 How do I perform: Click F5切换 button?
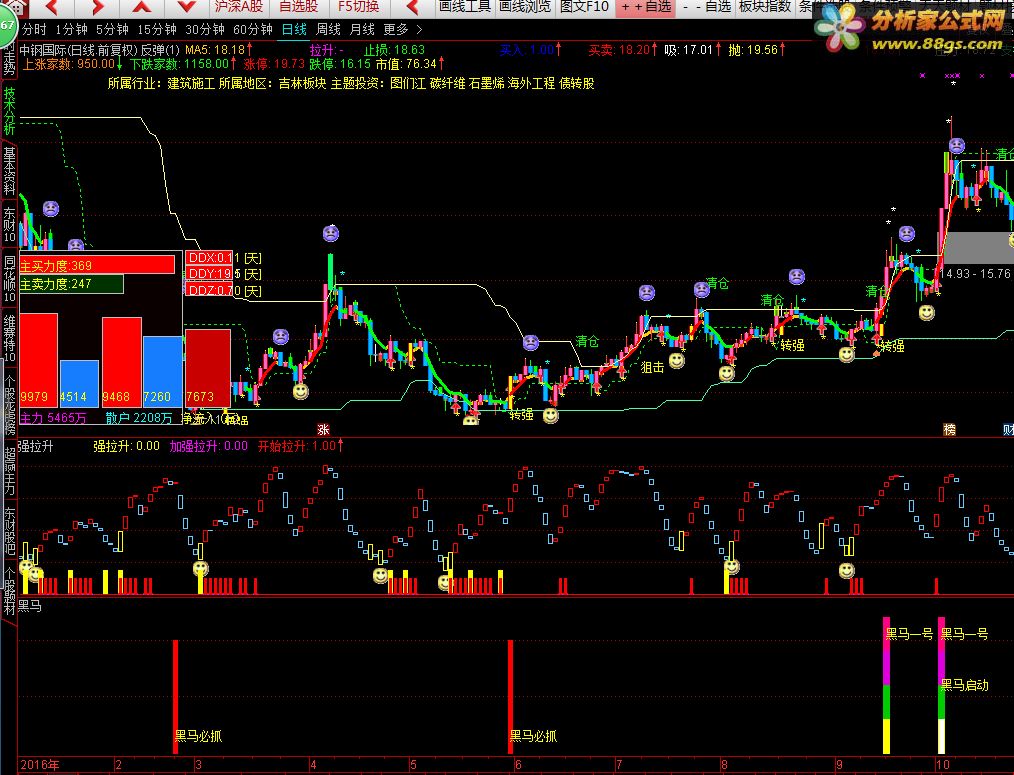[x=358, y=6]
